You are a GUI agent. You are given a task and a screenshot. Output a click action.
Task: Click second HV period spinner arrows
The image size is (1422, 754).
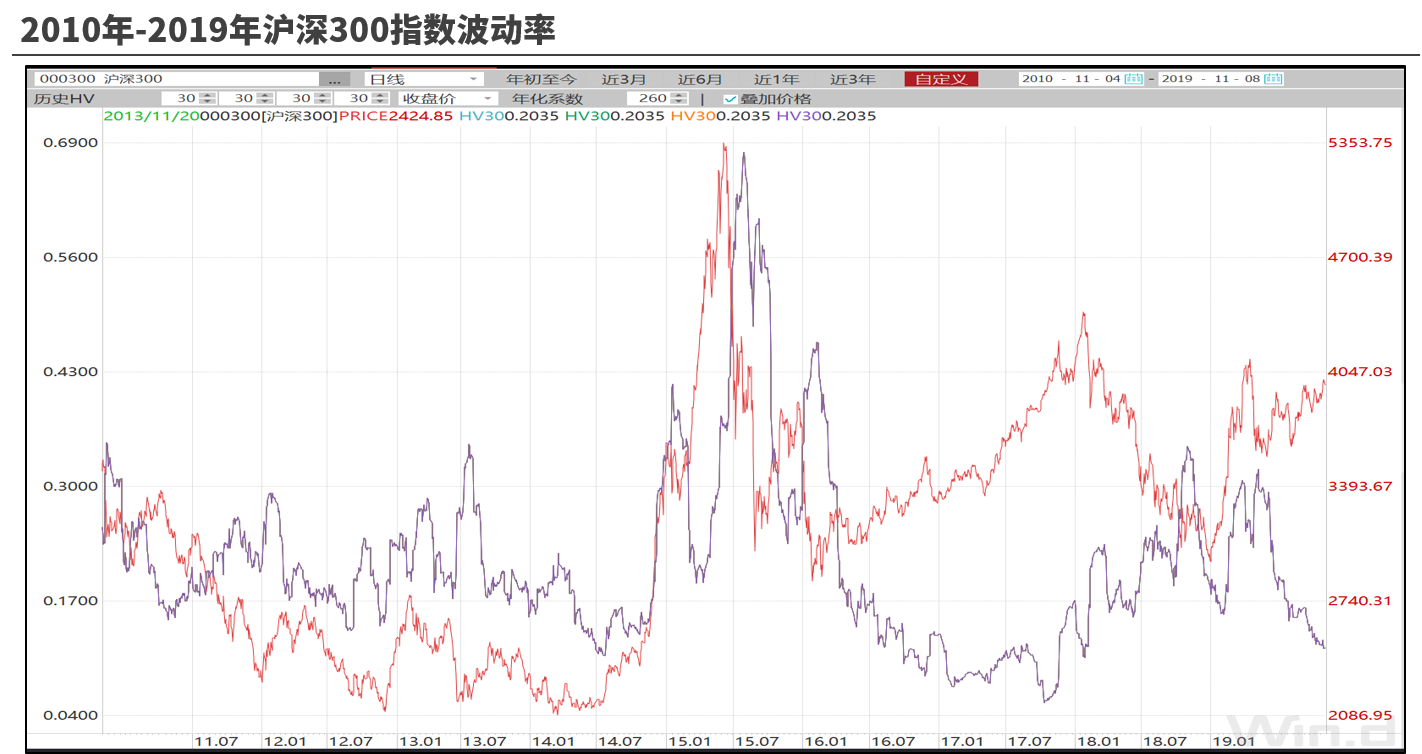coord(264,98)
